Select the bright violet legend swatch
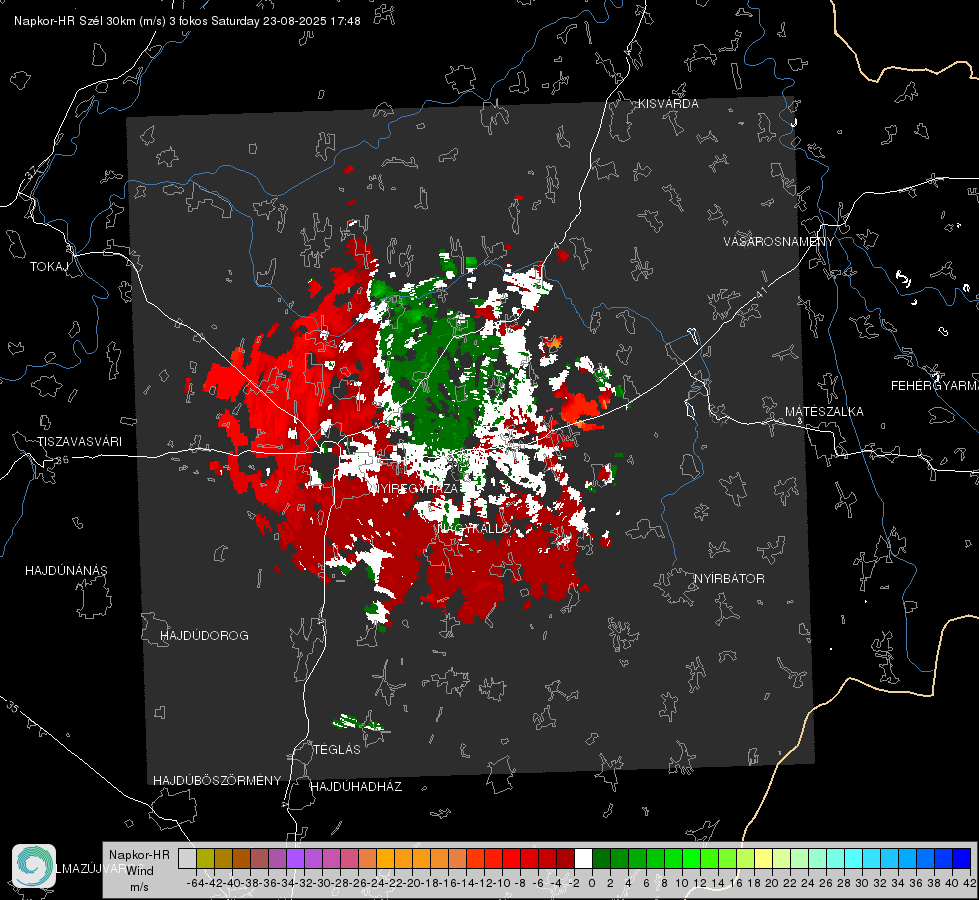979x900 pixels. click(295, 858)
